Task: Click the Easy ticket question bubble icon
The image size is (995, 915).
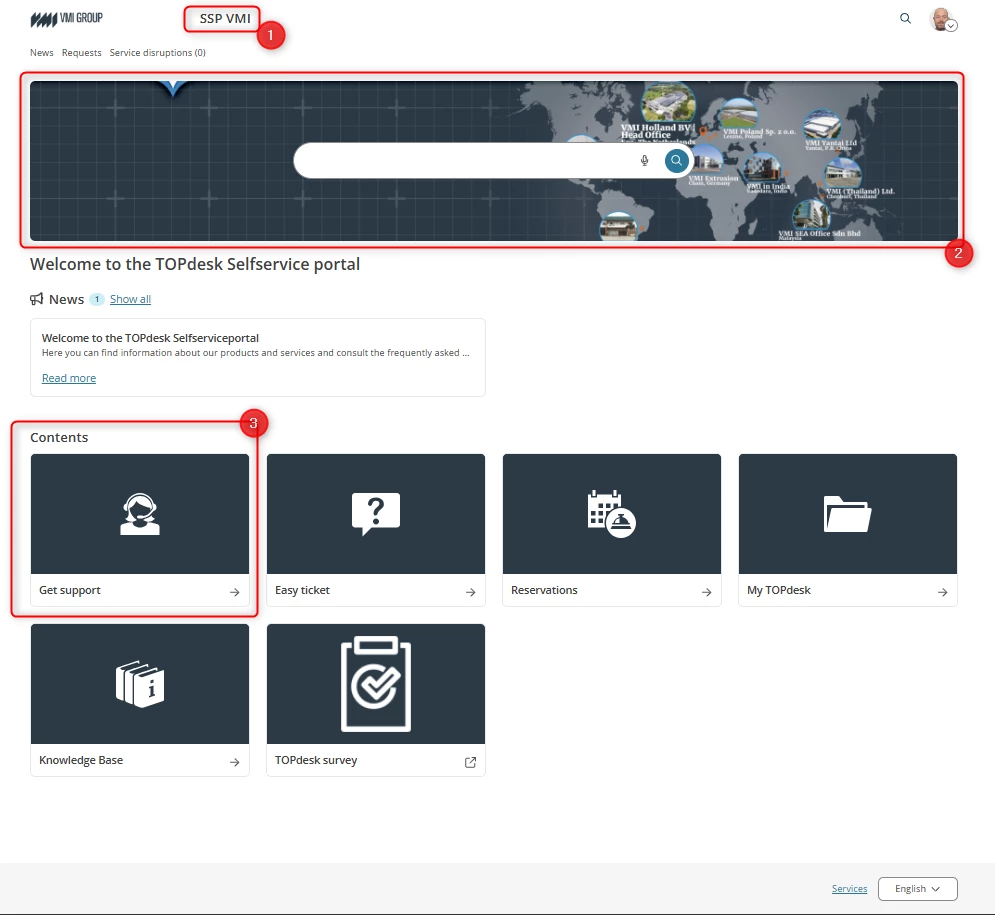Action: pos(376,513)
